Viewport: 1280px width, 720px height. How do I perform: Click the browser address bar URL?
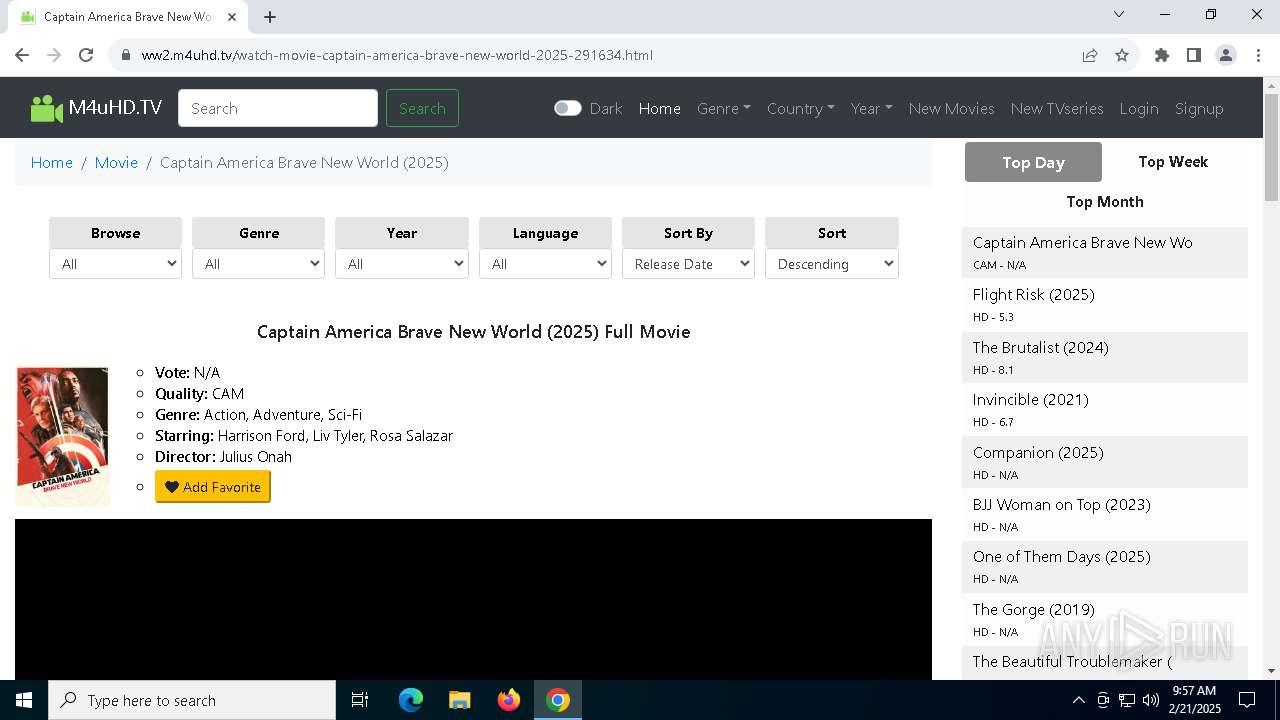(x=397, y=55)
